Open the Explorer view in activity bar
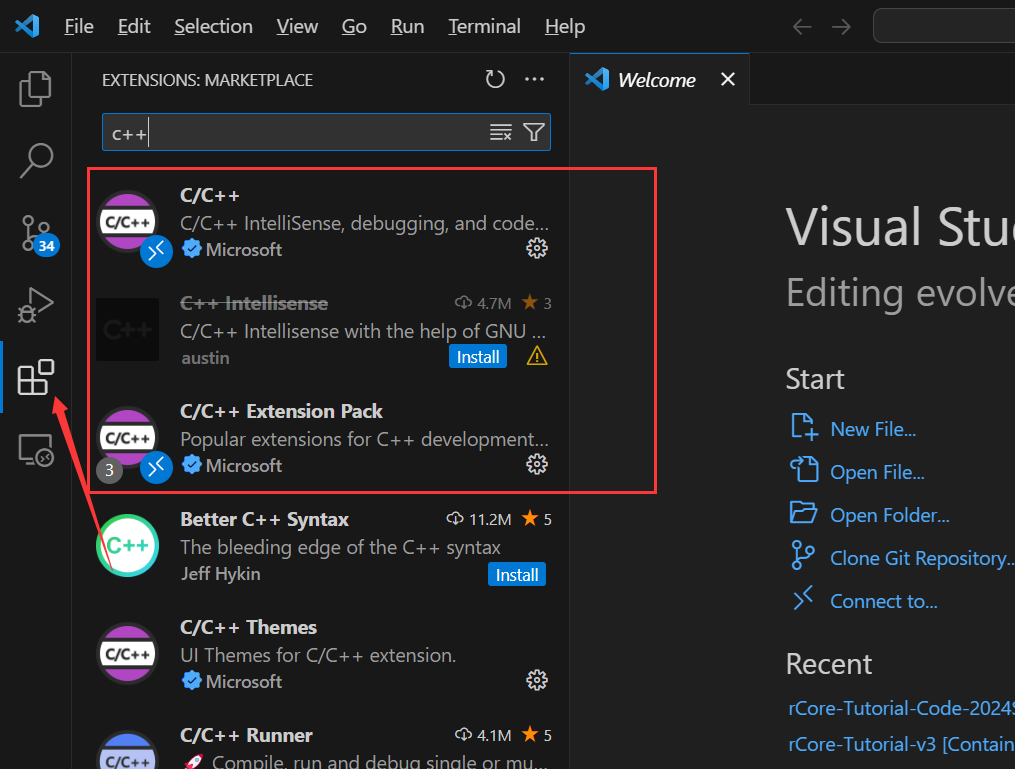1015x769 pixels. click(35, 89)
